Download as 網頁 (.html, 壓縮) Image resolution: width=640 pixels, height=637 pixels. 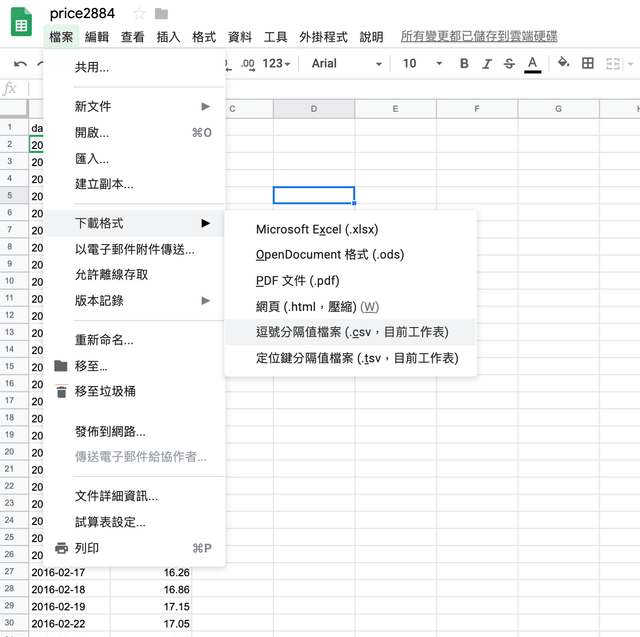tap(351, 306)
